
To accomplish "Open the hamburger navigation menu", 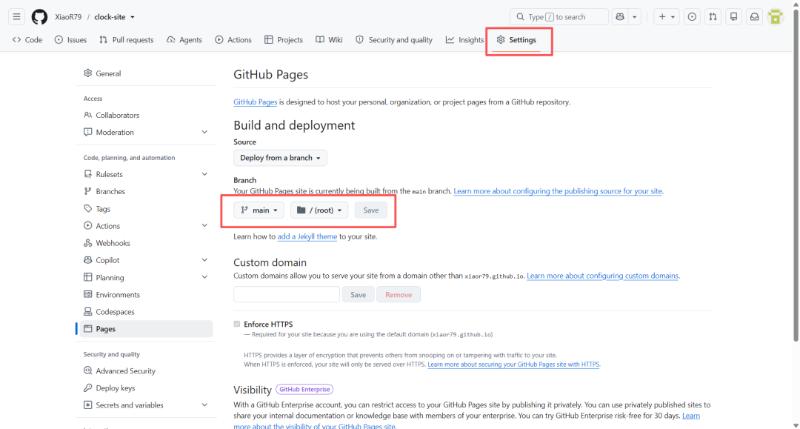I will point(16,17).
